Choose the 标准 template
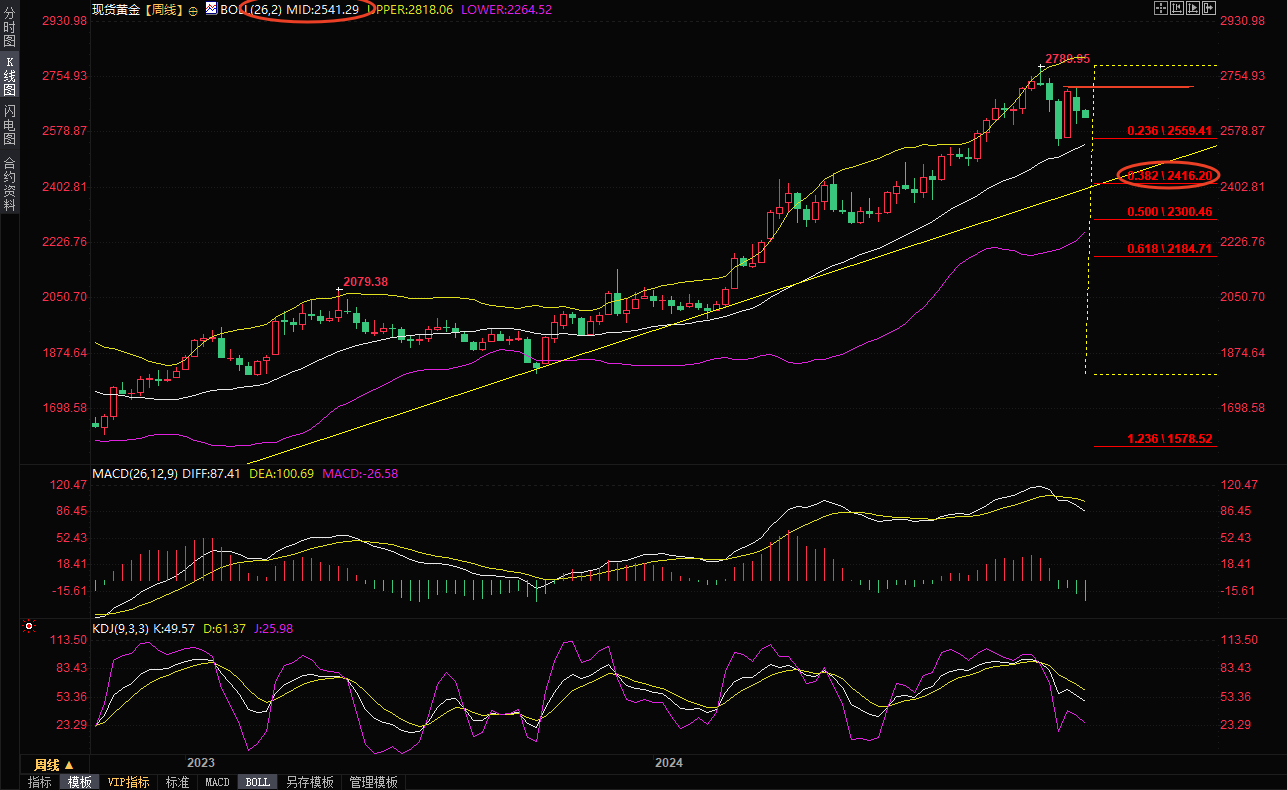The width and height of the screenshot is (1287, 790). [x=177, y=782]
